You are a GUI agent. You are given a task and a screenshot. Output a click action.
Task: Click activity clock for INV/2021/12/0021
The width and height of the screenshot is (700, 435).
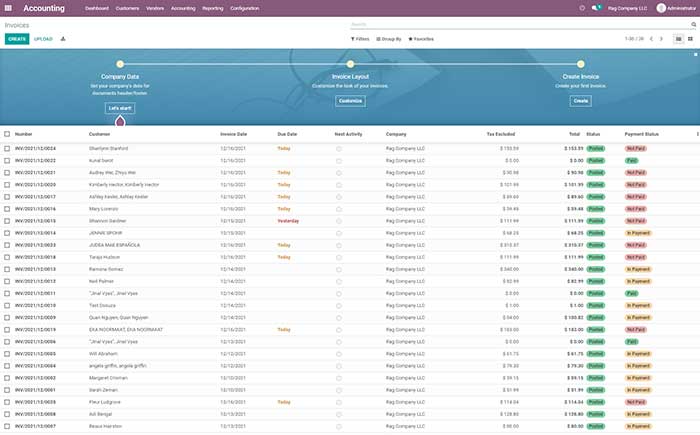(339, 173)
